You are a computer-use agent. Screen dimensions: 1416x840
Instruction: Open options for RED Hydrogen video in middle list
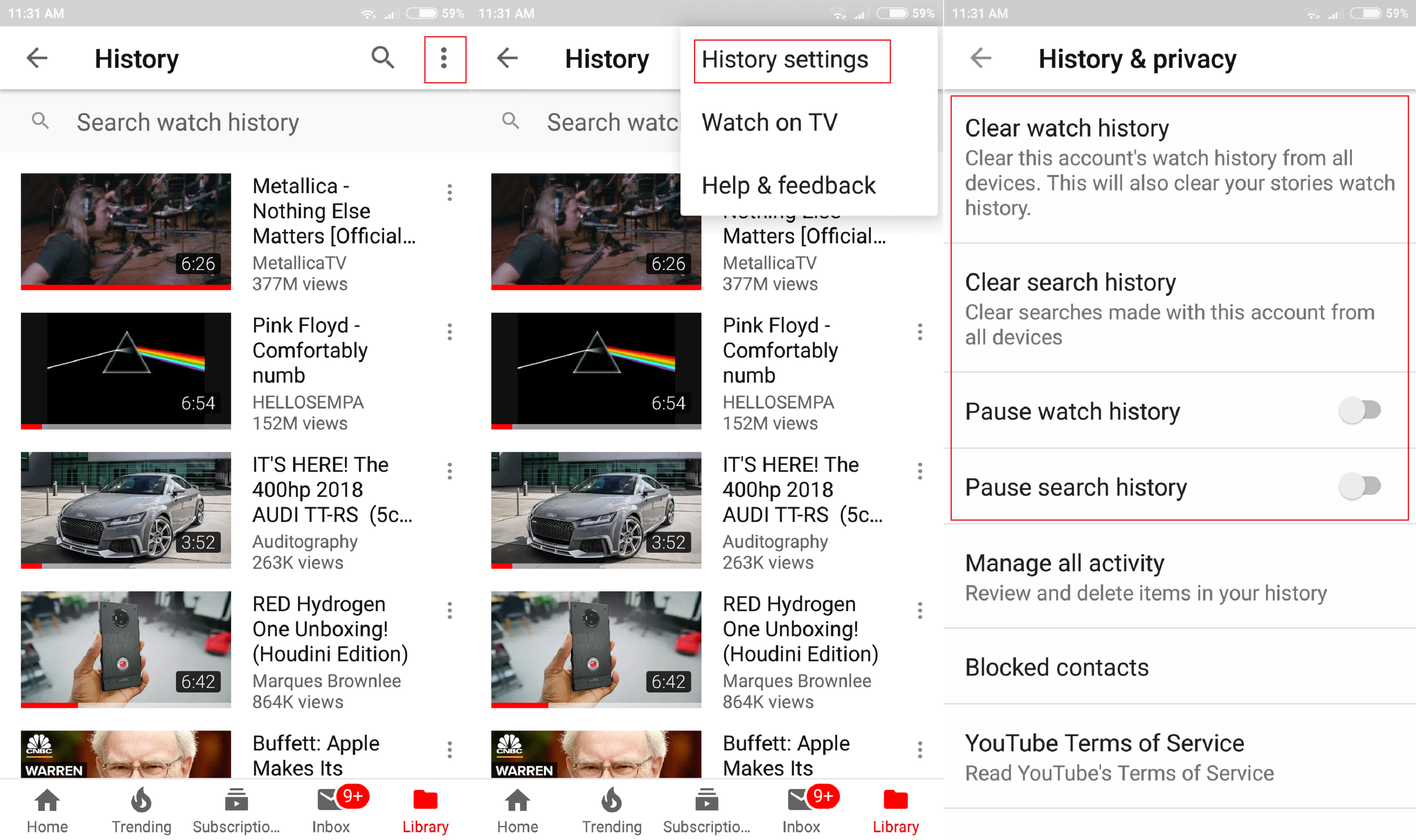(920, 610)
